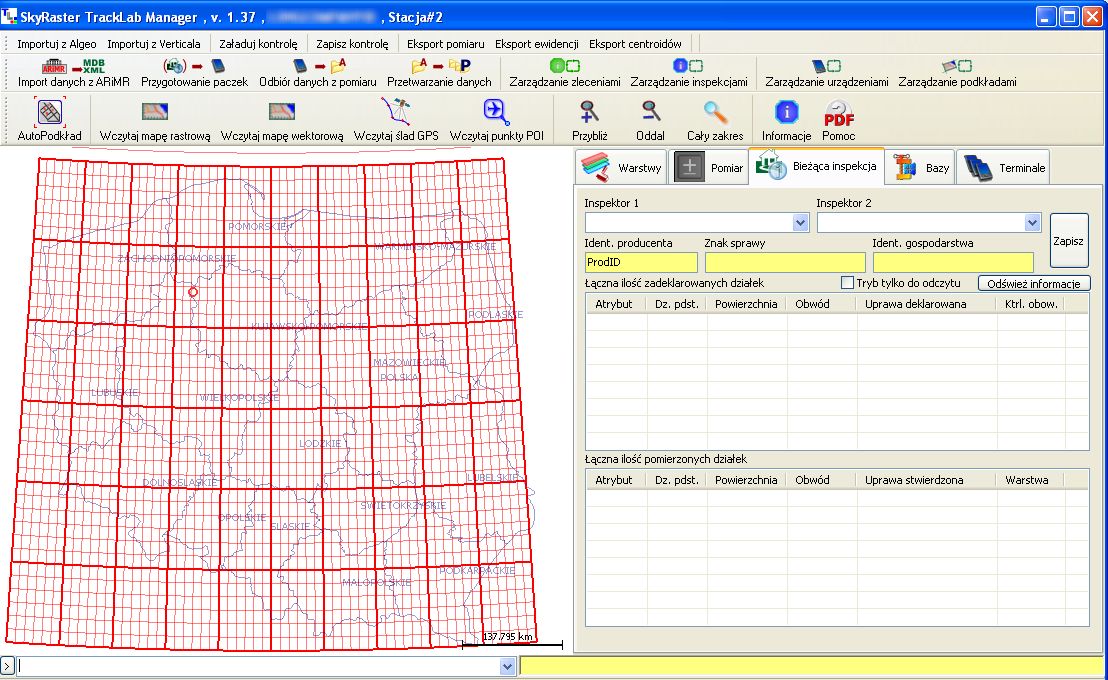The image size is (1108, 680).
Task: Click Wczytaj punkty POI icon
Action: coord(496,111)
